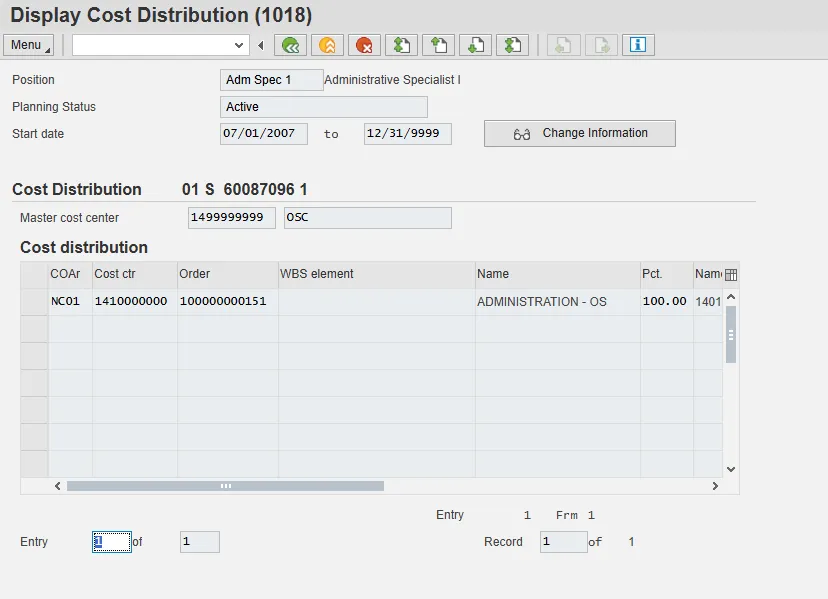The height and width of the screenshot is (599, 828).
Task: Go to first page icon
Action: pos(401,45)
